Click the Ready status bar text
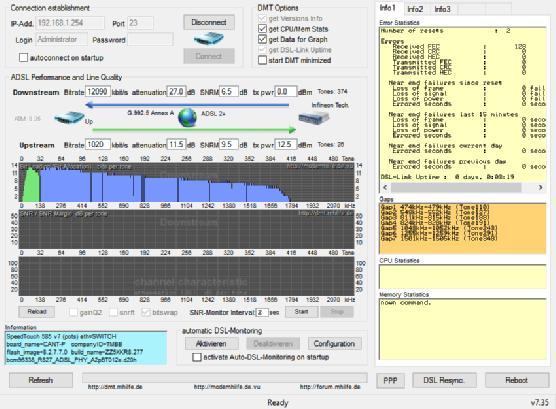The image size is (556, 409). 278,403
